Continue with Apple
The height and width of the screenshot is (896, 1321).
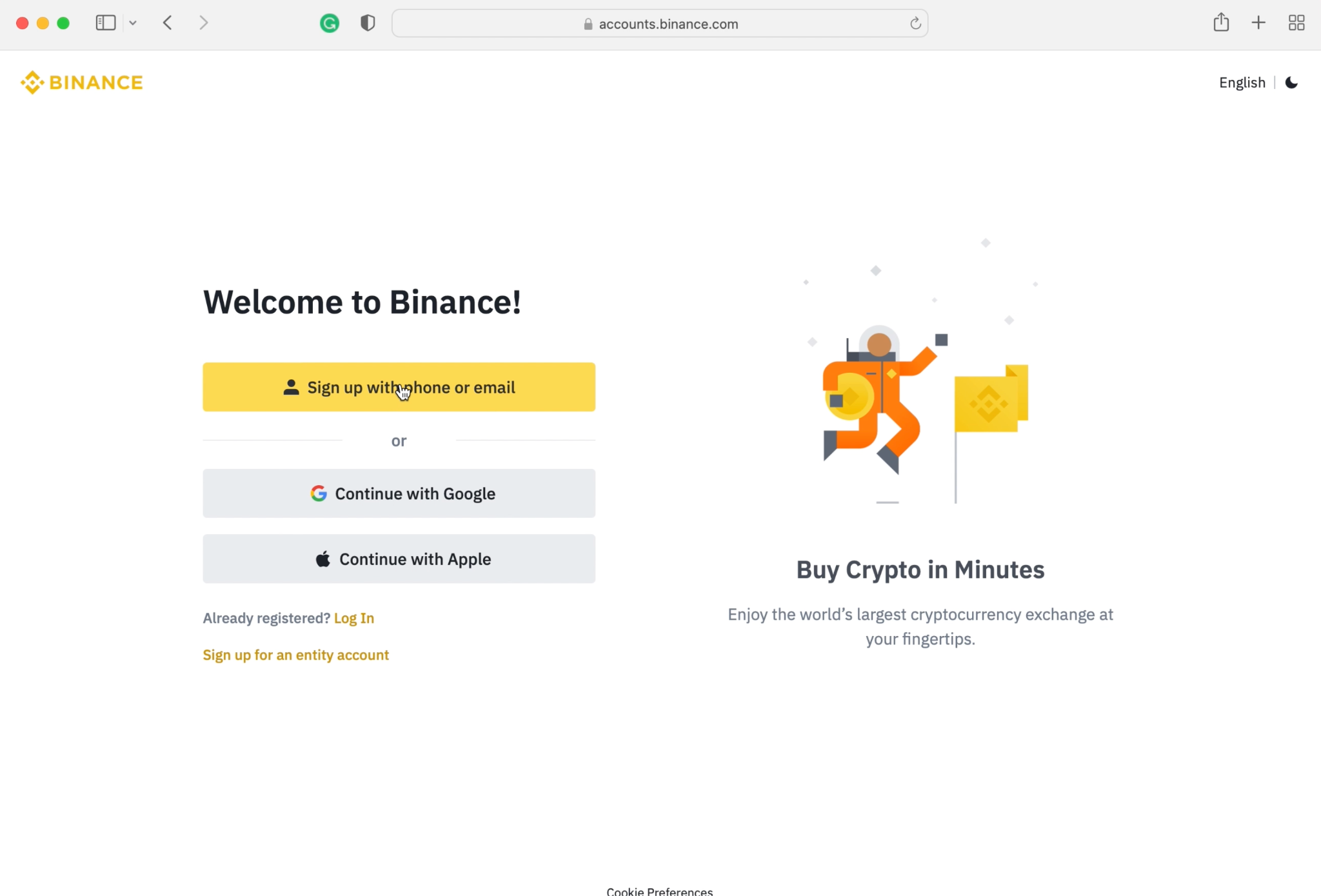point(399,559)
